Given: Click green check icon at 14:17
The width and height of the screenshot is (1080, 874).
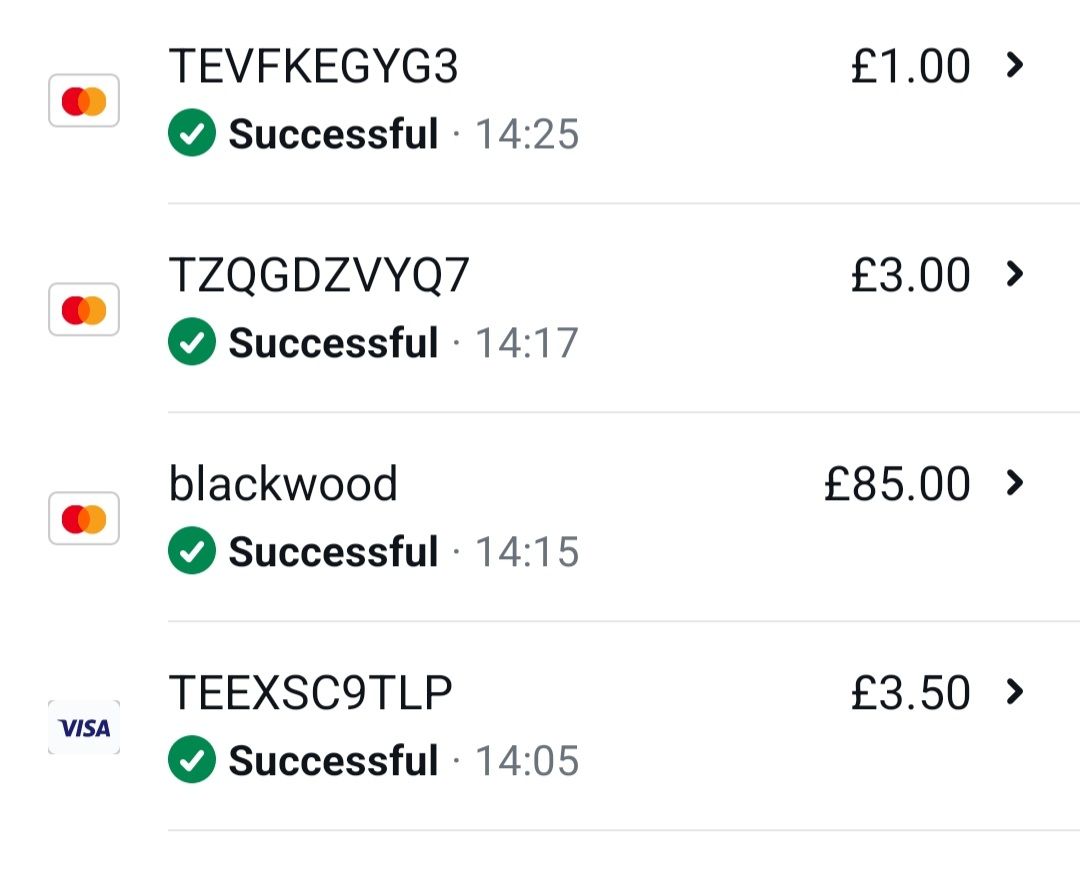Looking at the screenshot, I should [x=191, y=341].
